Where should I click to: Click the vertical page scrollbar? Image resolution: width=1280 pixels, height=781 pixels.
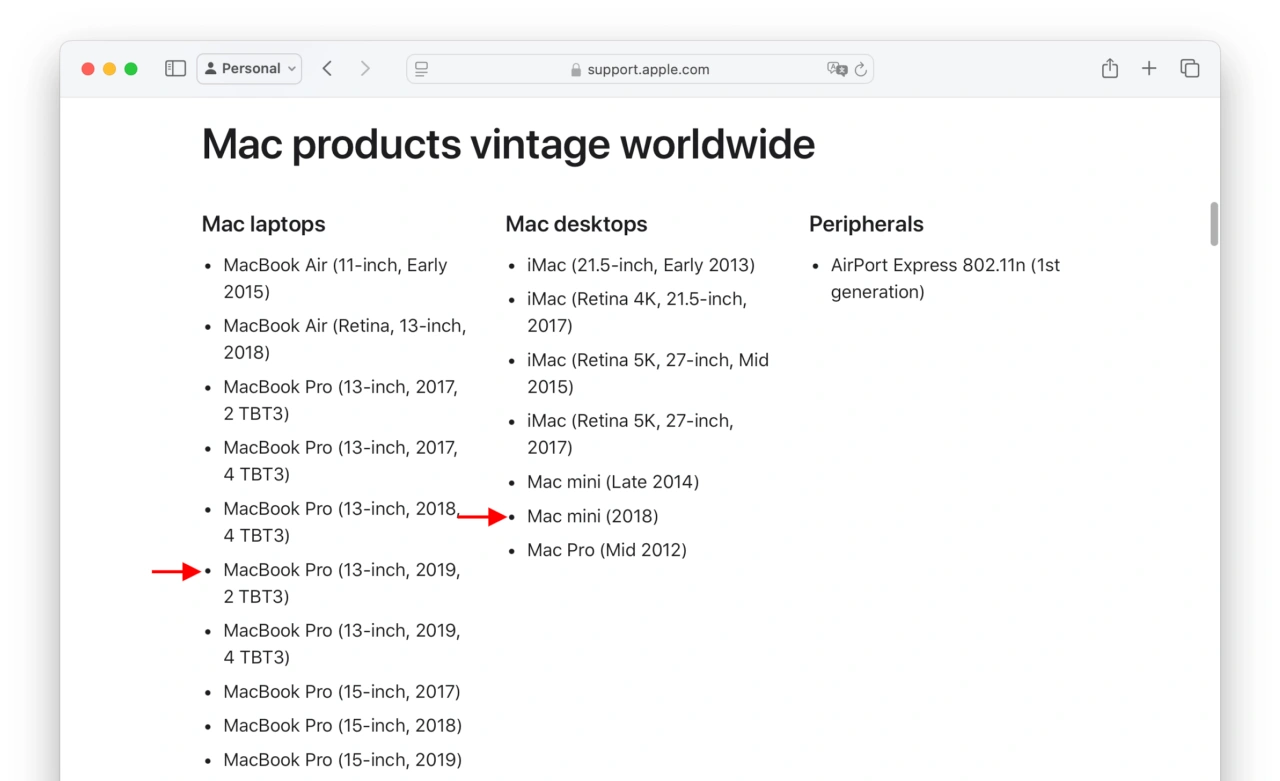pos(1214,224)
